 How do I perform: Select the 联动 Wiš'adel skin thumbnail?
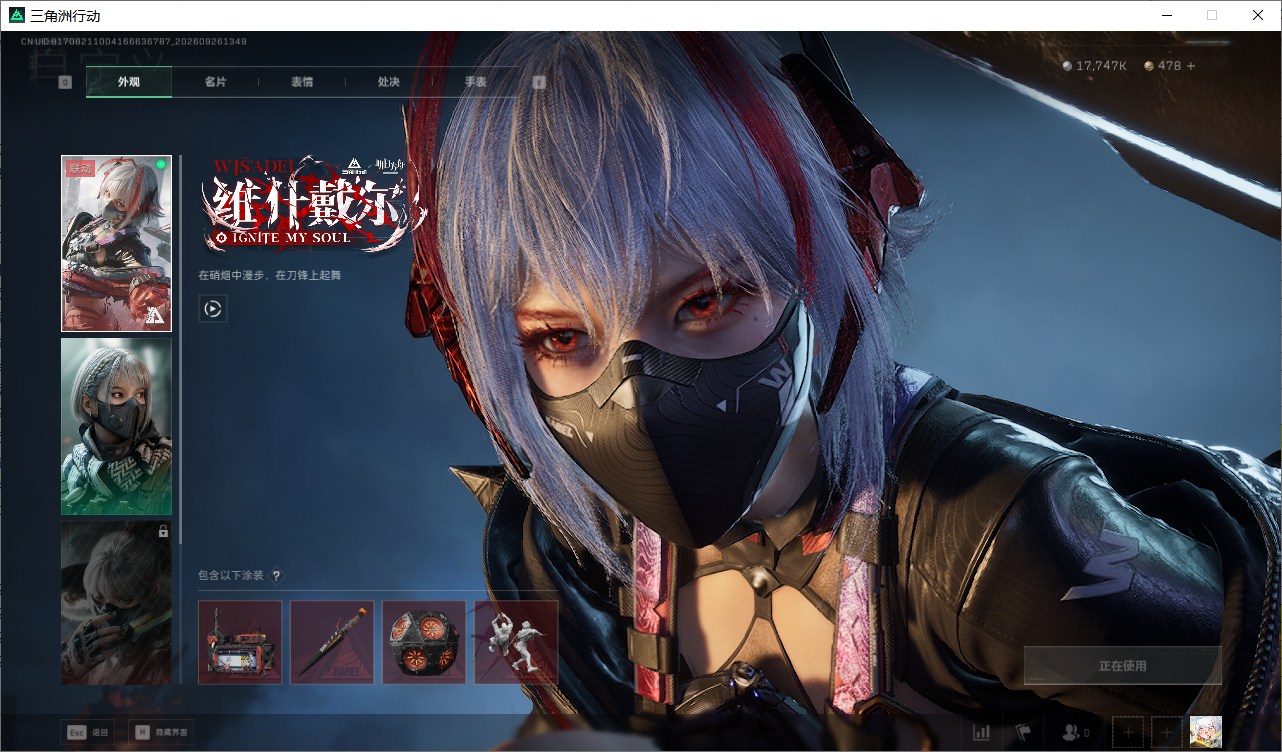[116, 243]
